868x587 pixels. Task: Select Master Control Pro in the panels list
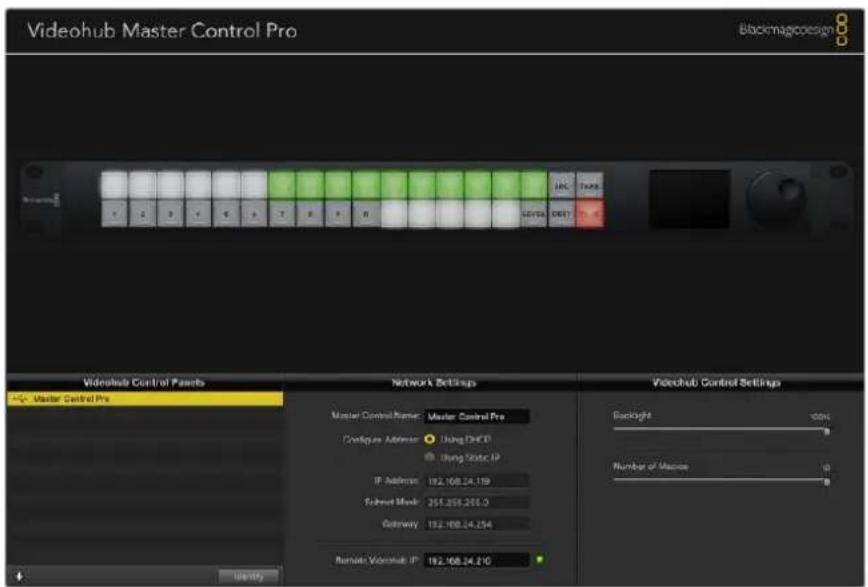tap(145, 399)
